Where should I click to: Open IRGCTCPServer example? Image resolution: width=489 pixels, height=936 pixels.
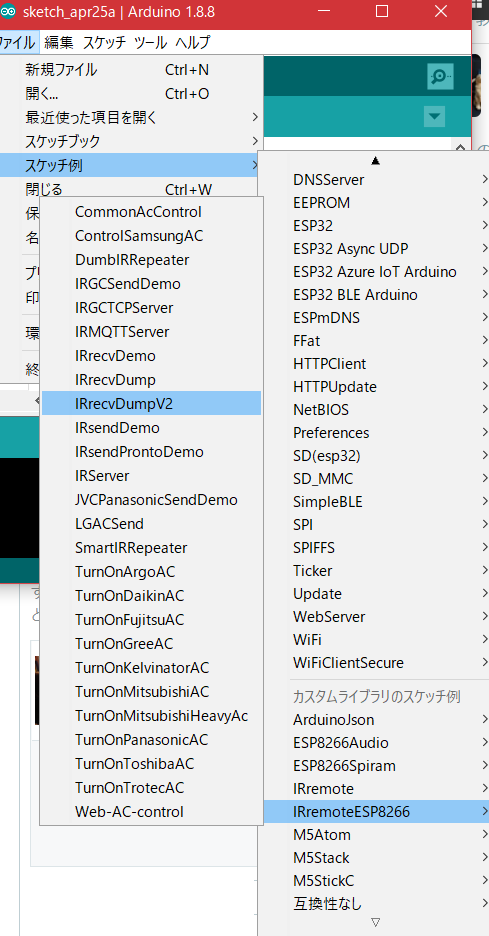(x=151, y=308)
